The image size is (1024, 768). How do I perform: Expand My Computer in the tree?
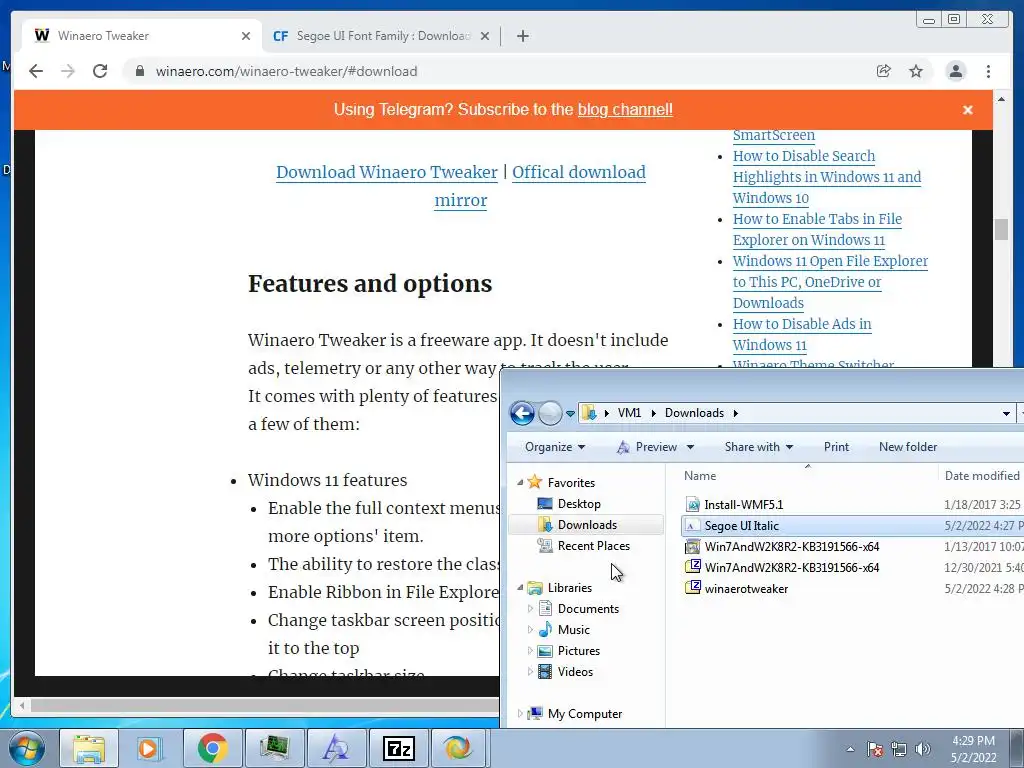click(520, 714)
